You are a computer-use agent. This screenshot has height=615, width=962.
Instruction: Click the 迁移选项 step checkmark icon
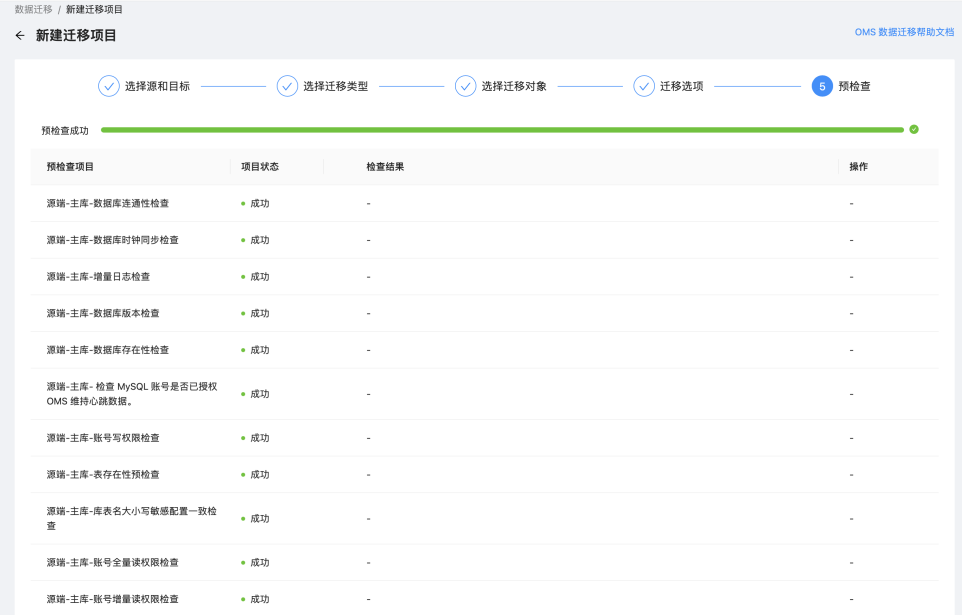point(644,87)
